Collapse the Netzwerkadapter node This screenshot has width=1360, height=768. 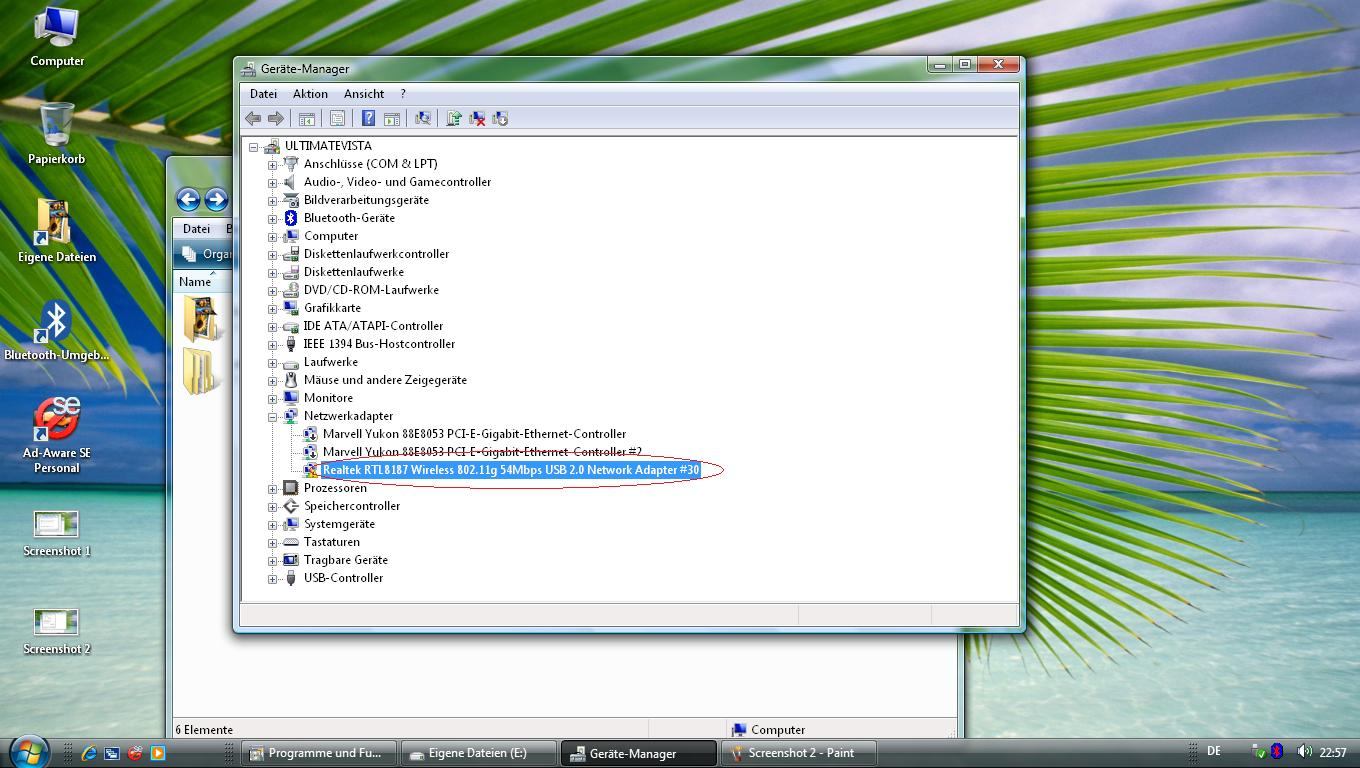click(272, 416)
